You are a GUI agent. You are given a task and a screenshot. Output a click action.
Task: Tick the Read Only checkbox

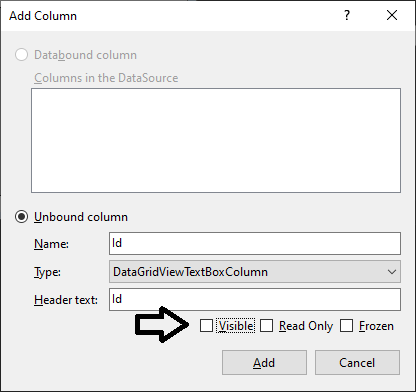coord(266,326)
